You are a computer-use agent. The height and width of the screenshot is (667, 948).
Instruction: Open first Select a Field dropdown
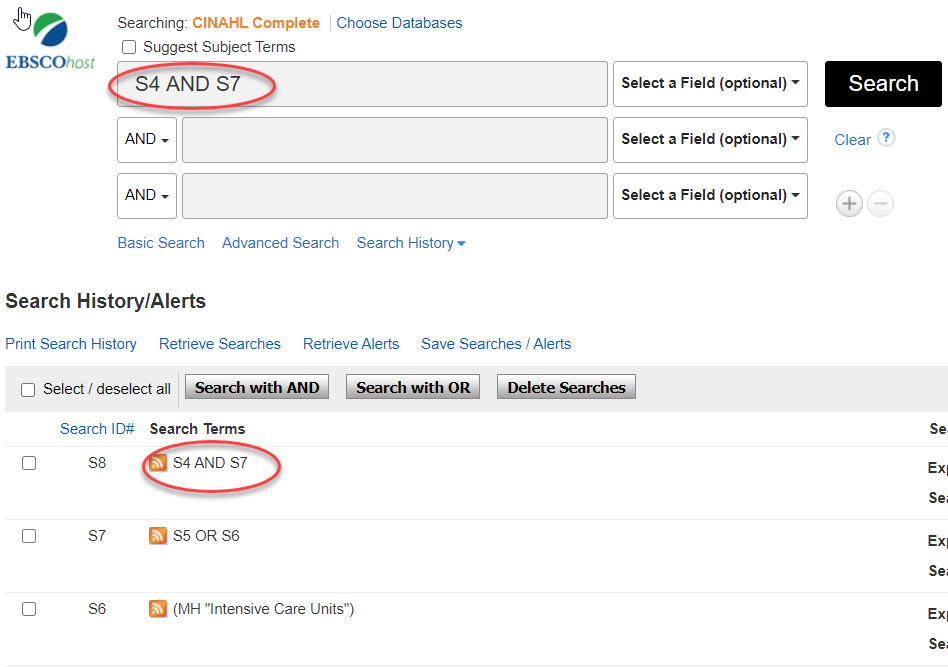[710, 84]
